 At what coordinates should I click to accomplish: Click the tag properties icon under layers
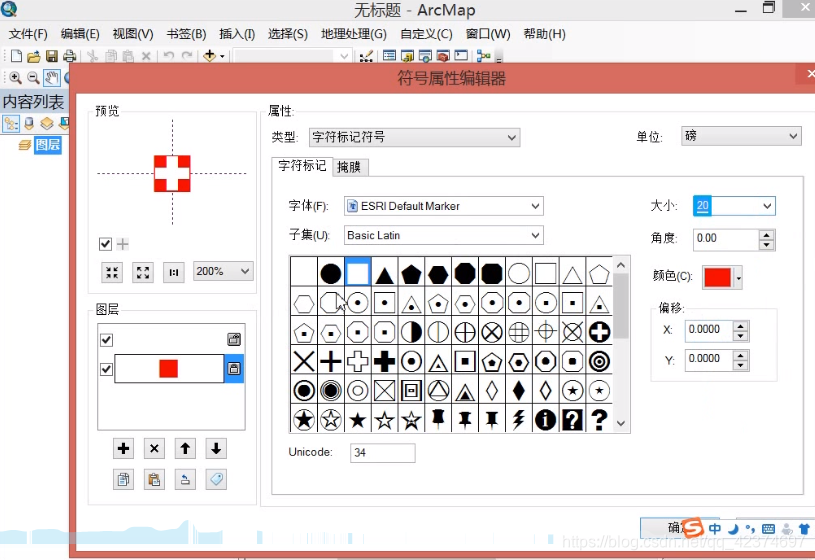point(216,479)
